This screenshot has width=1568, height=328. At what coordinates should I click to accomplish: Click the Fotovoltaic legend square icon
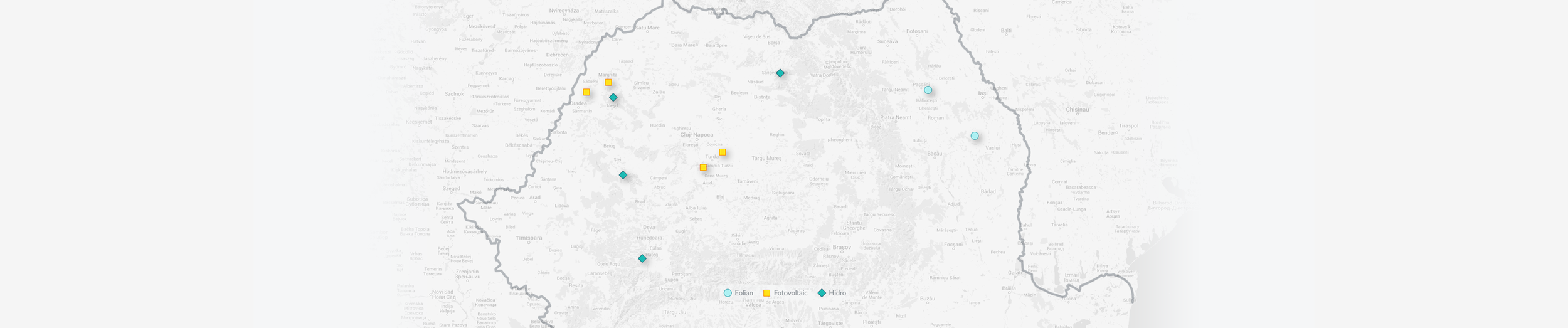pos(766,293)
